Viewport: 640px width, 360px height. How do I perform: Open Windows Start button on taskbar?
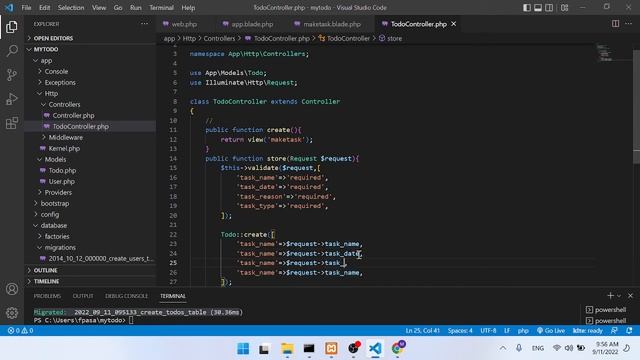243,348
